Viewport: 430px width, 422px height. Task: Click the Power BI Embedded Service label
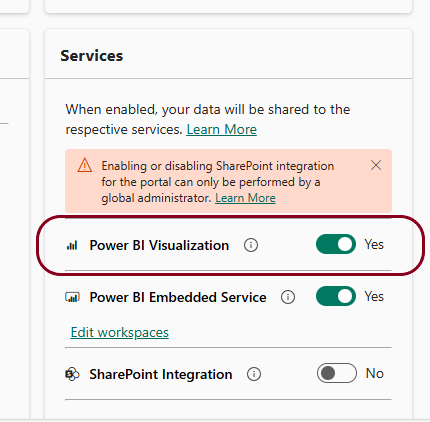tap(178, 297)
